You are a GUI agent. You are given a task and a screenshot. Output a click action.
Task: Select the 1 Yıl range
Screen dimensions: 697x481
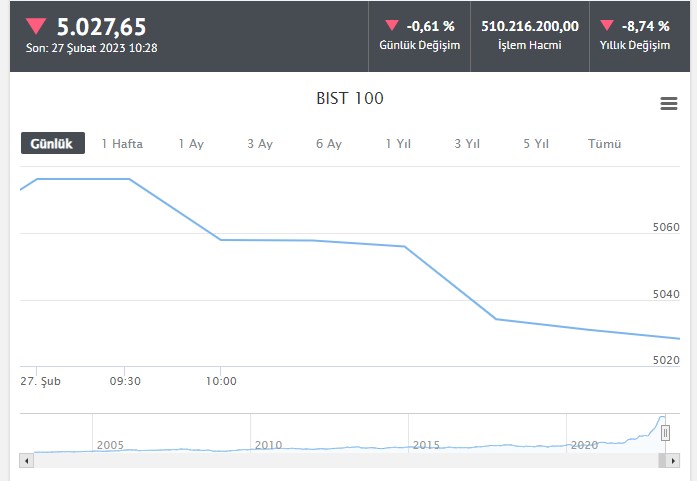398,144
